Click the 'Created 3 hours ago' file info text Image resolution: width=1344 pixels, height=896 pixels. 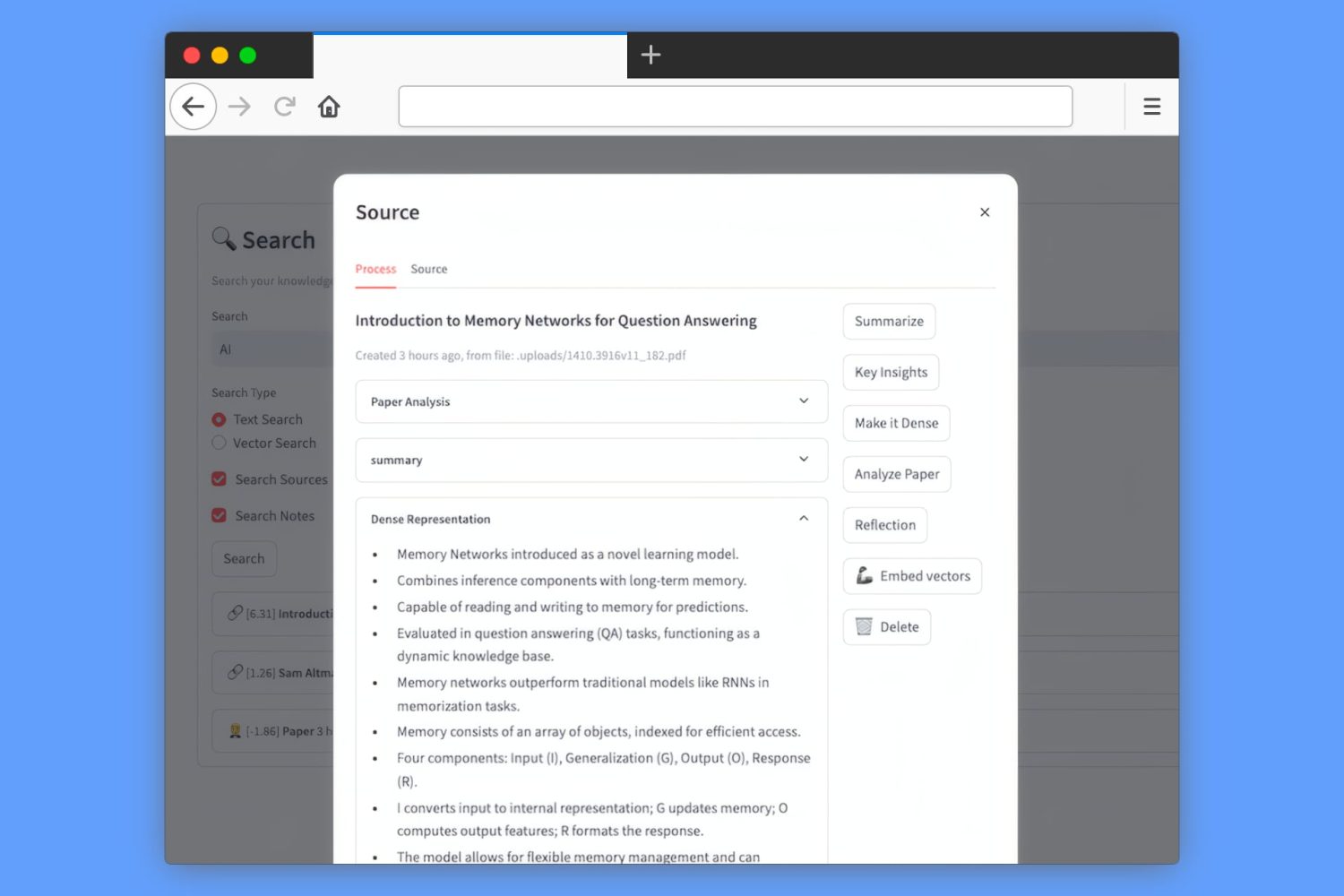pos(521,356)
